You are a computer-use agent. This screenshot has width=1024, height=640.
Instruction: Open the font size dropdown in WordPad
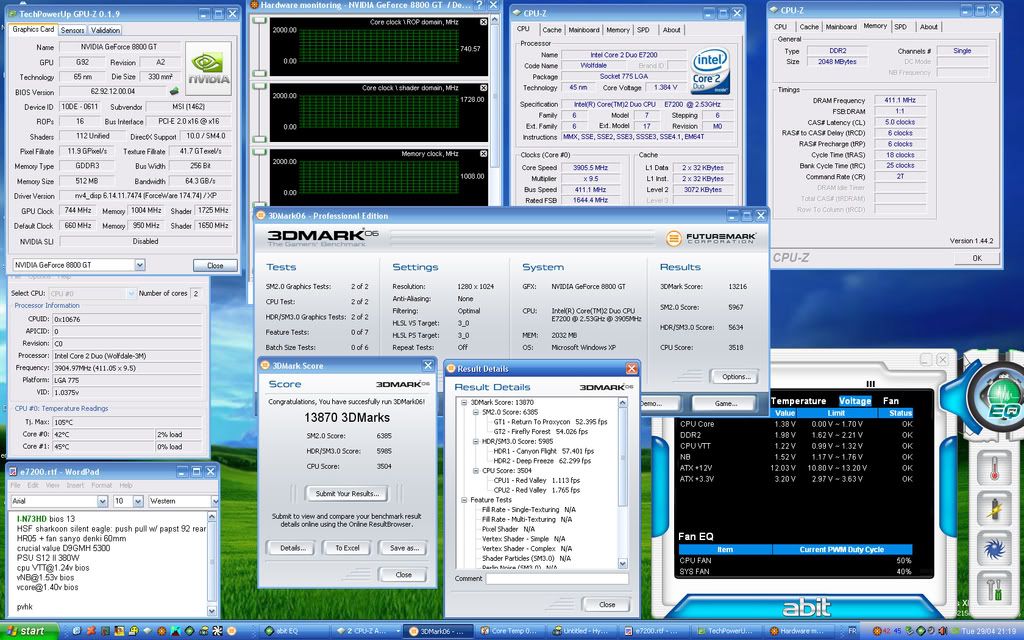[x=137, y=500]
